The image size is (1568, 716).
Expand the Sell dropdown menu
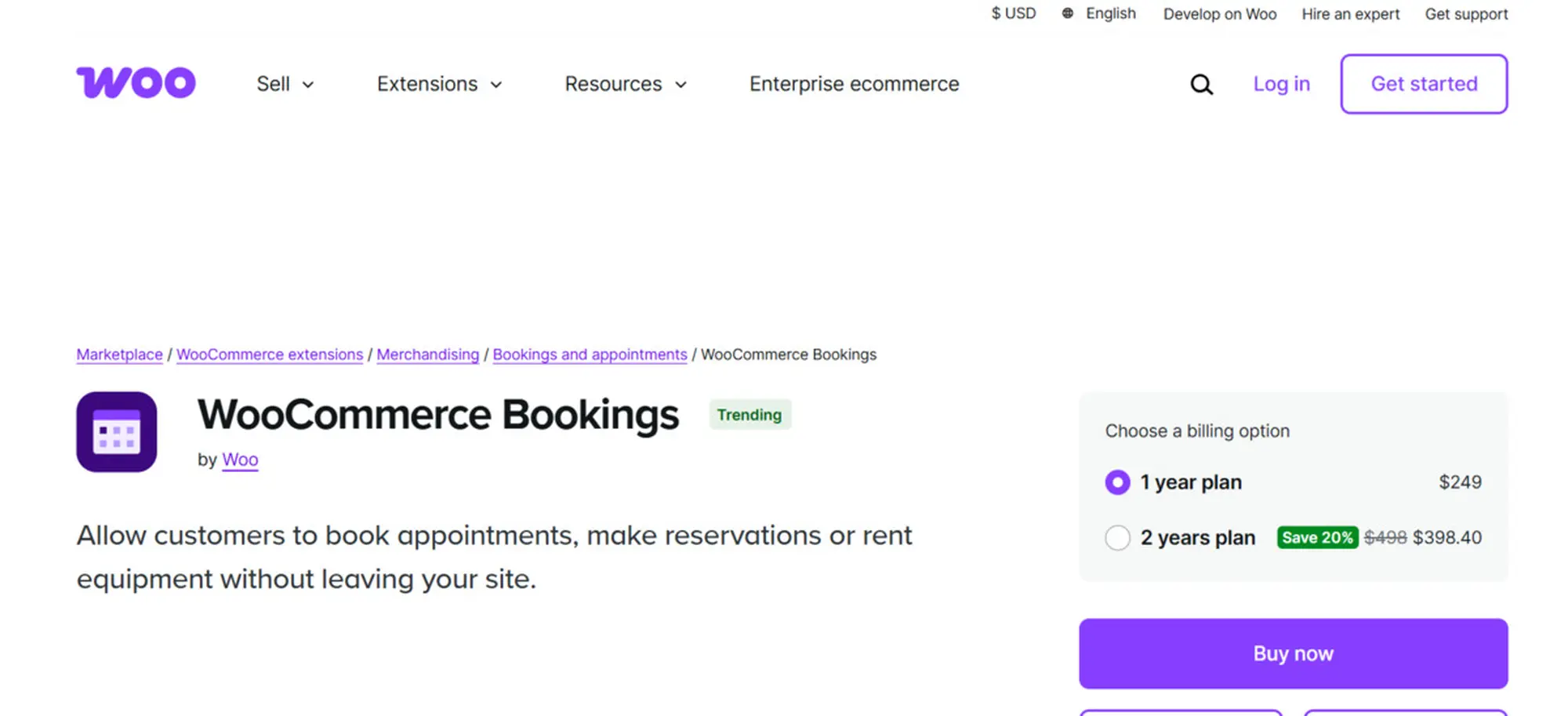click(x=285, y=84)
